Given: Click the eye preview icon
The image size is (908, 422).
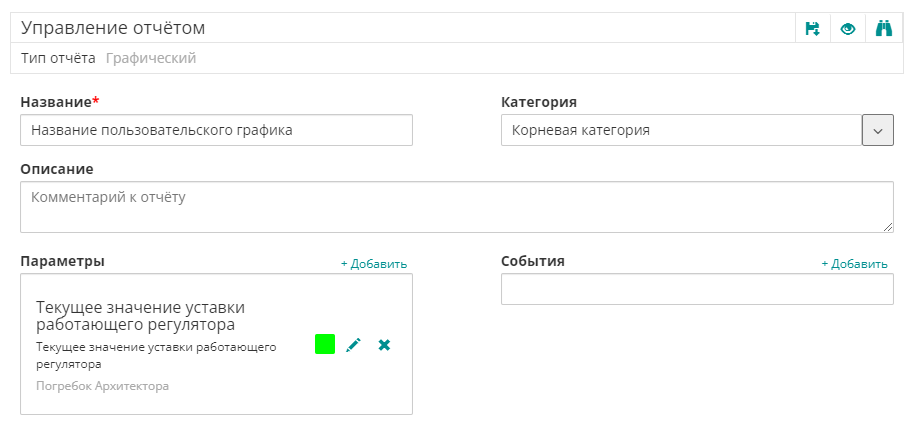Looking at the screenshot, I should (848, 29).
